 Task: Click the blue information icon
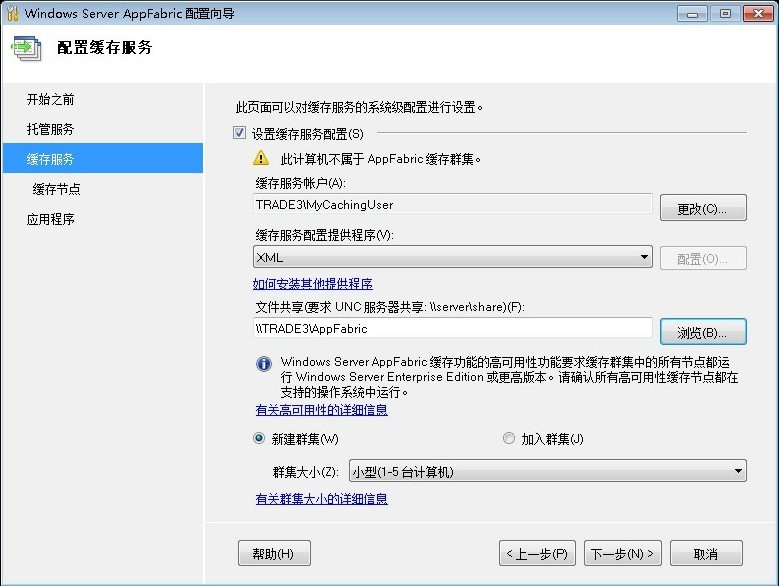click(x=264, y=364)
